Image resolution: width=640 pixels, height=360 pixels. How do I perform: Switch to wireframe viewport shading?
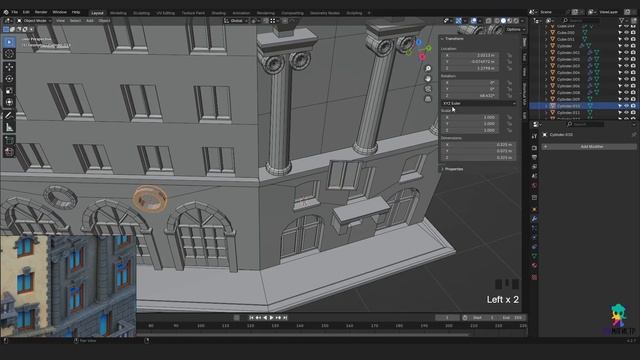[x=496, y=20]
